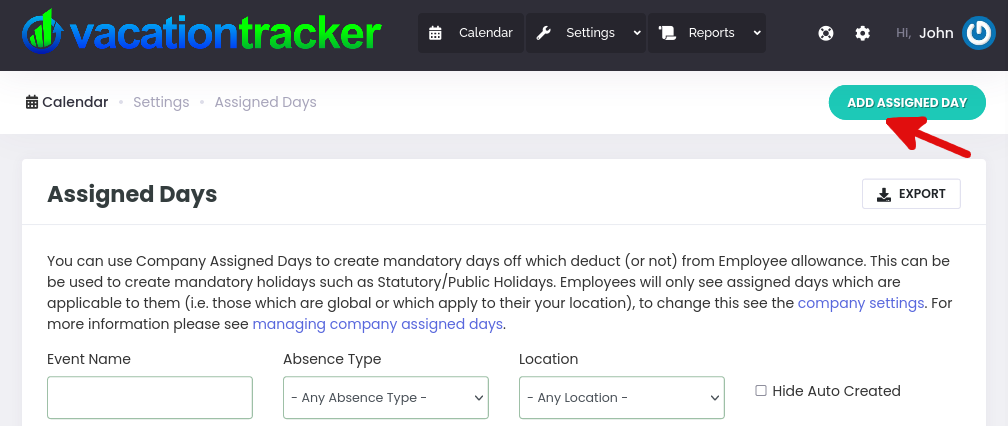Go to Settings in the breadcrumb
1008x426 pixels.
coord(161,102)
